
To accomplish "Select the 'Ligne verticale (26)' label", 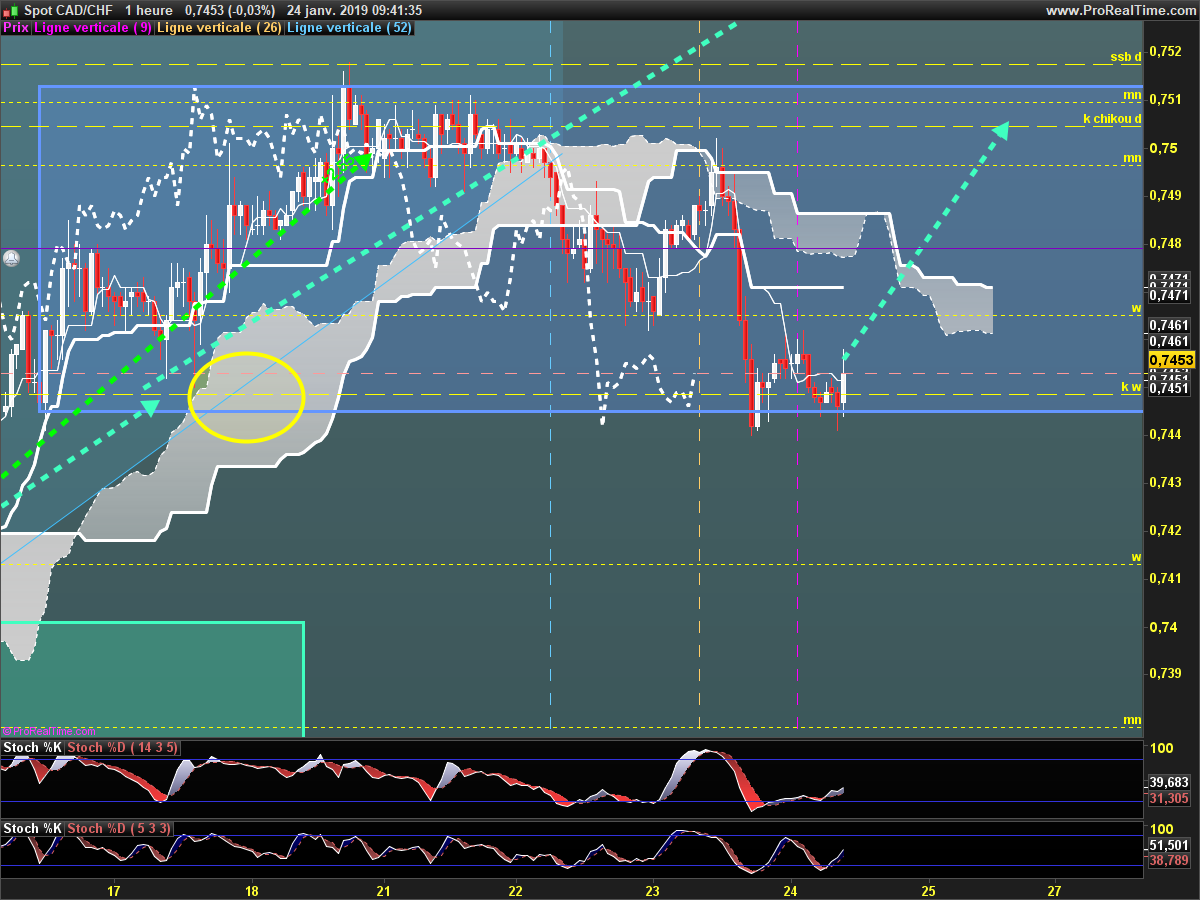I will click(x=220, y=28).
